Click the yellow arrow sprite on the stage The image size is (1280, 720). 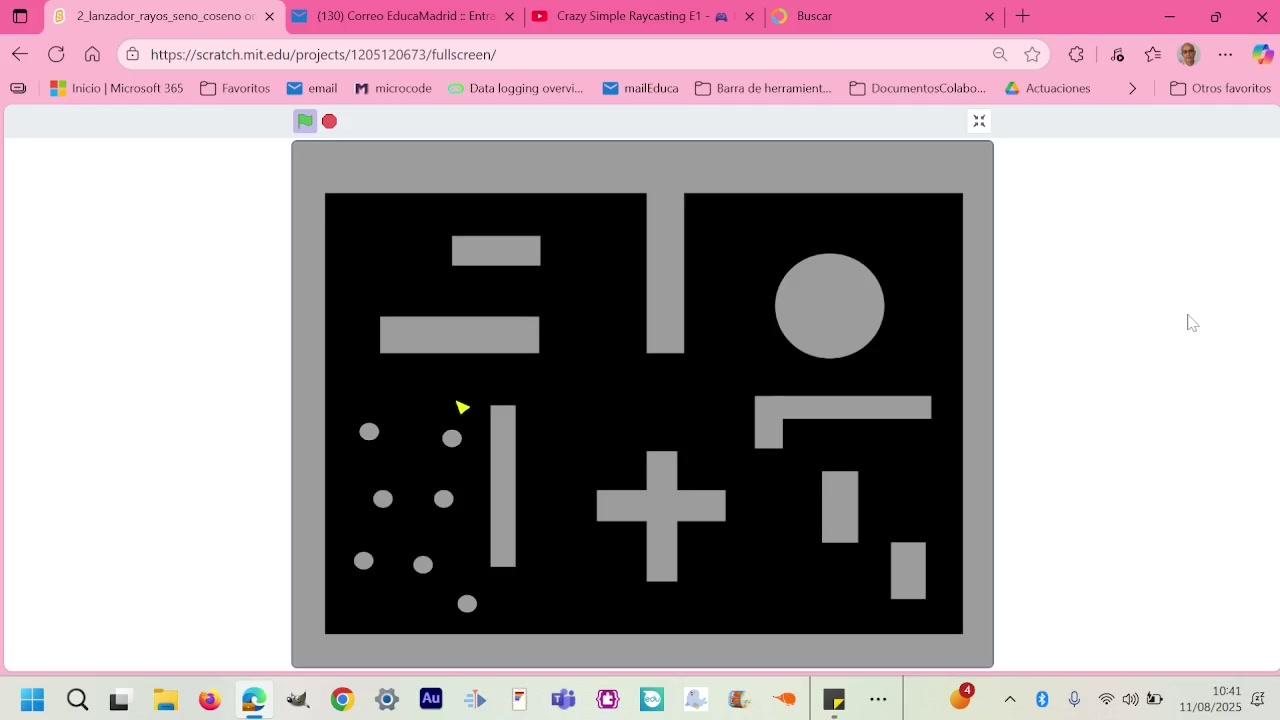(x=462, y=407)
